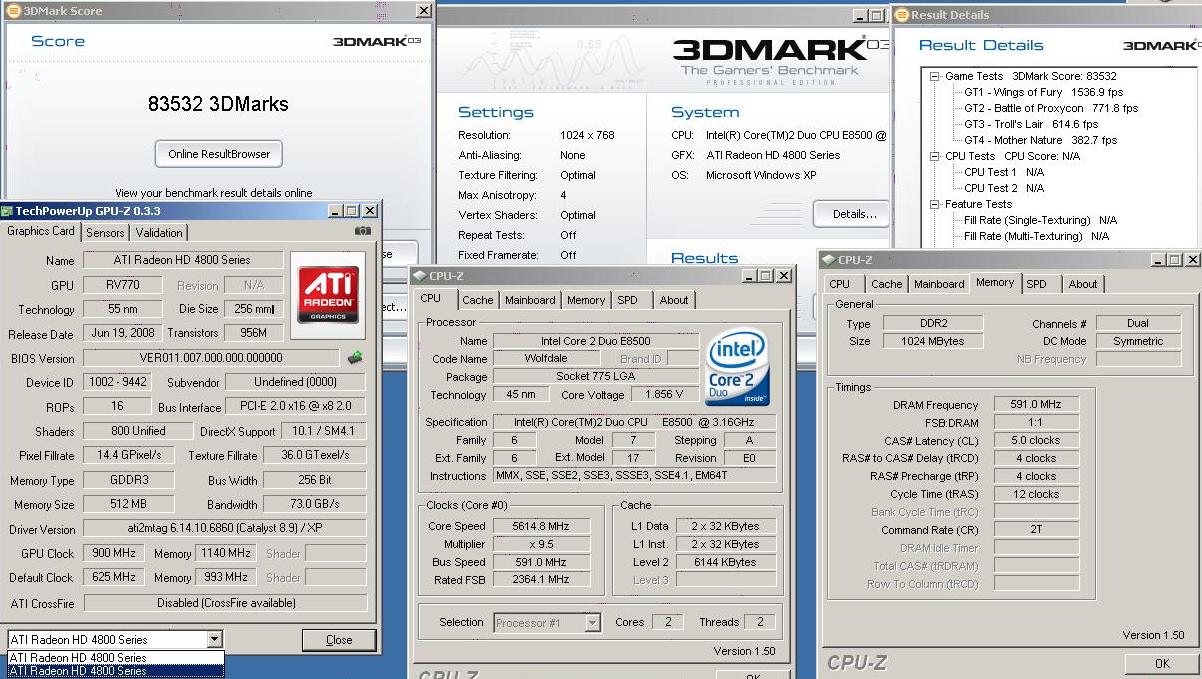Select CPU tab in front CPU-Z window
The height and width of the screenshot is (679, 1202).
[431, 299]
